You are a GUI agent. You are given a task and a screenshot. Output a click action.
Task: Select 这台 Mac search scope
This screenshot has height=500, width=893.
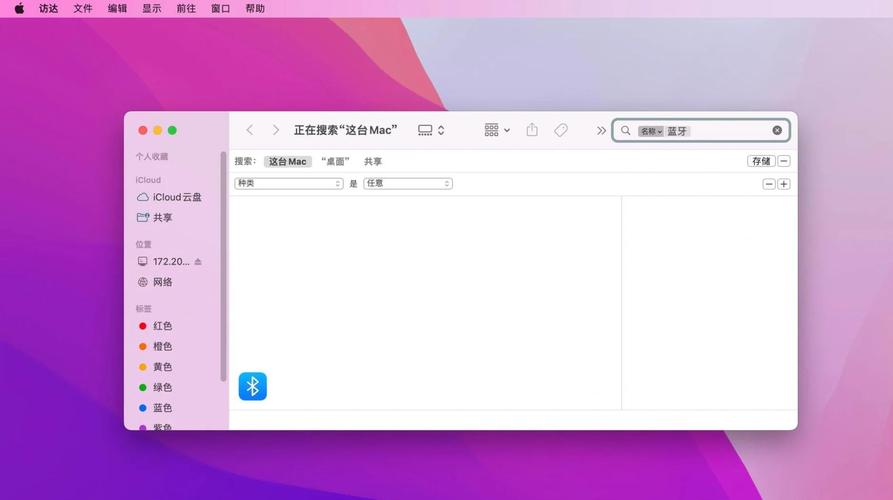click(288, 162)
